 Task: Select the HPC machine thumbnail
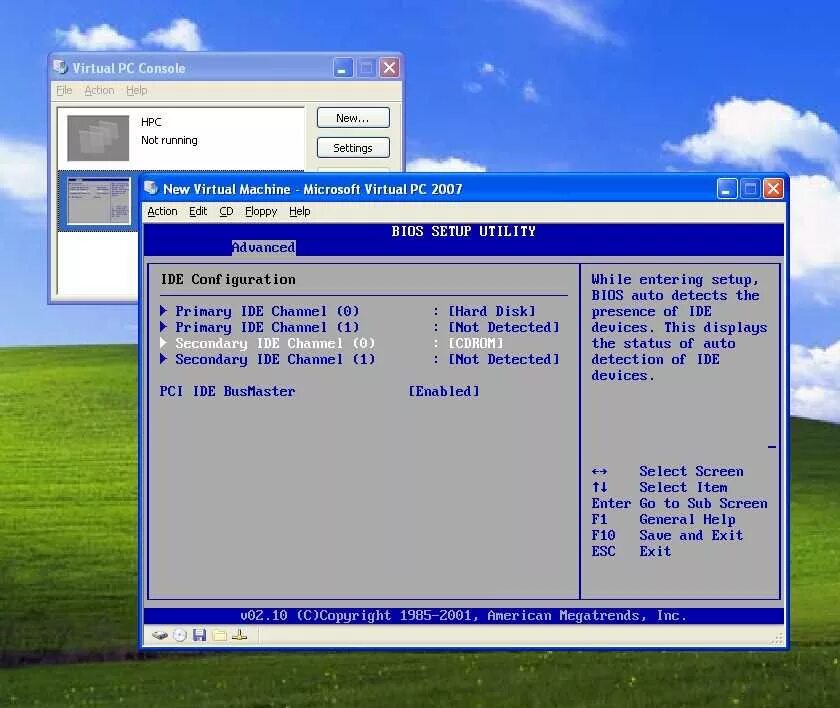(x=98, y=138)
